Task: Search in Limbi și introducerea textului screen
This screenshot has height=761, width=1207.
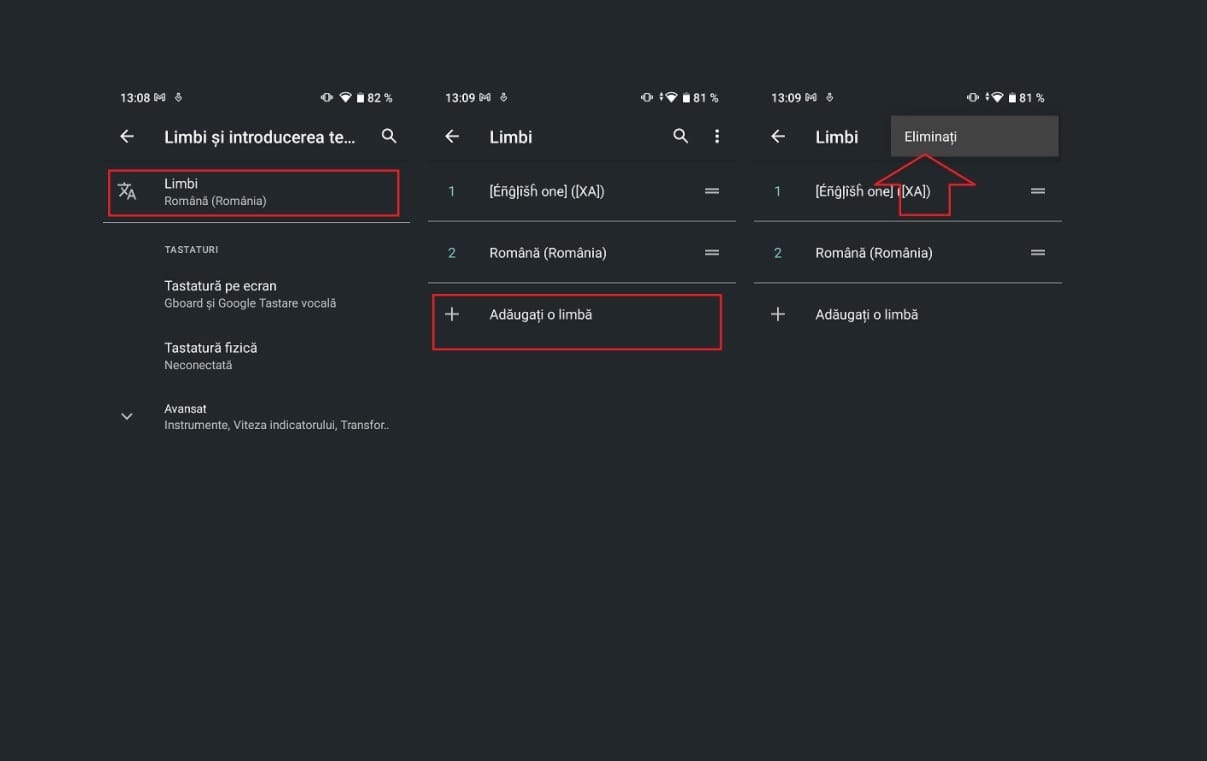Action: coord(389,136)
